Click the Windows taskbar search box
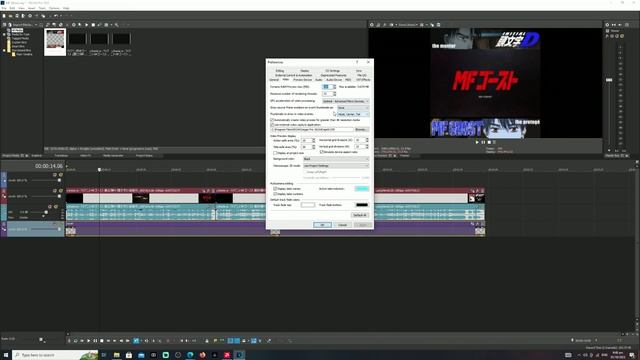 coord(55,355)
